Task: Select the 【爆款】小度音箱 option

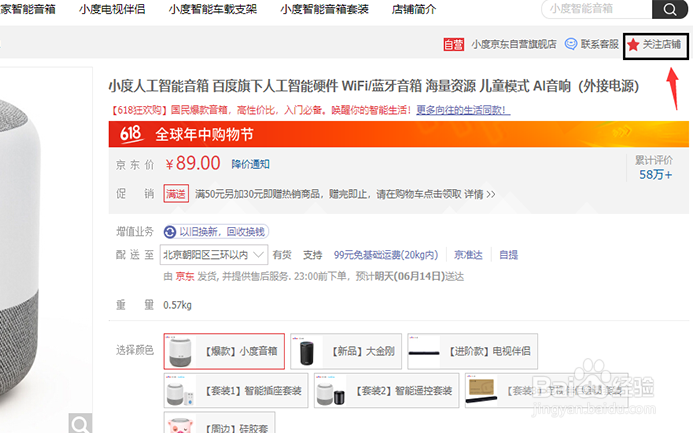Action: pyautogui.click(x=224, y=351)
